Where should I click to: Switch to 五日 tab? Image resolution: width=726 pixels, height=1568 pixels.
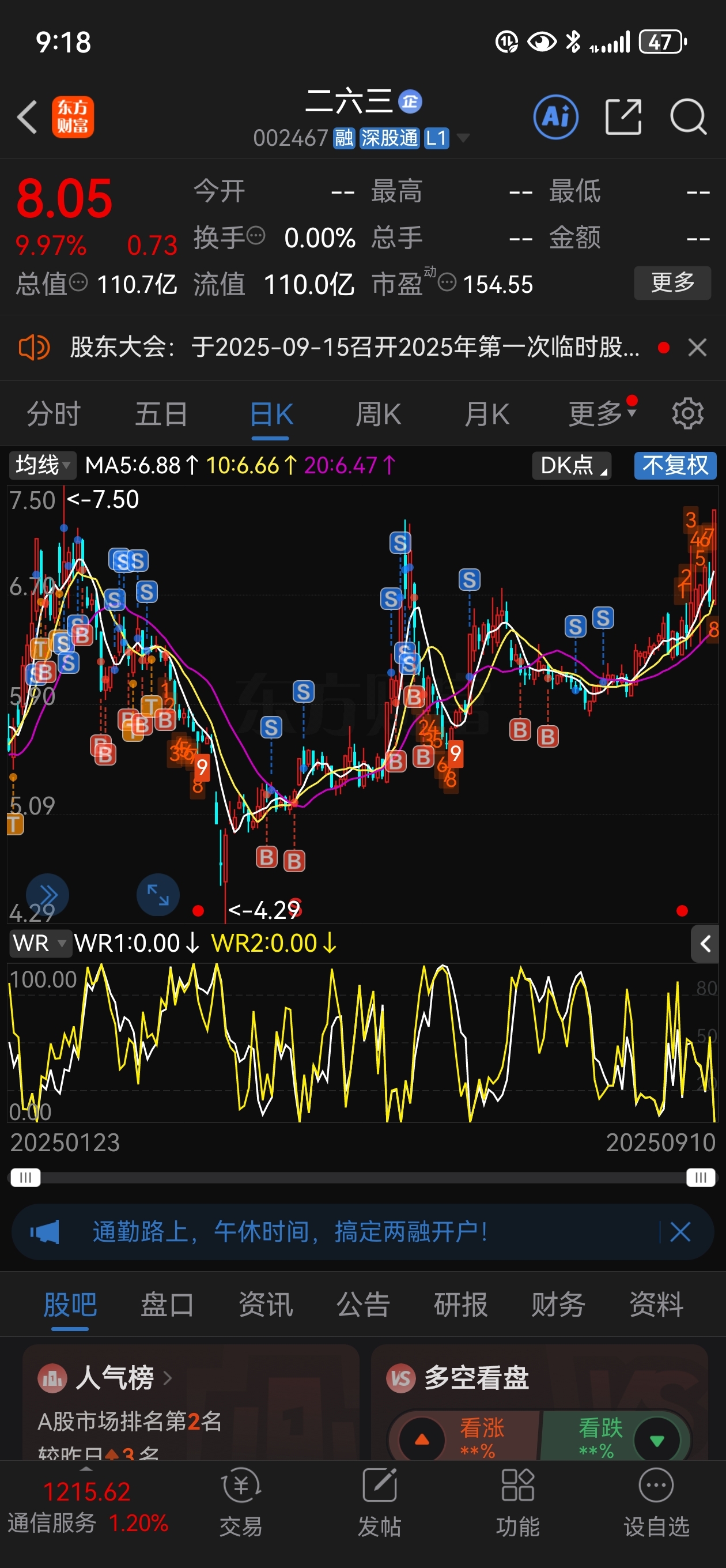[x=161, y=414]
